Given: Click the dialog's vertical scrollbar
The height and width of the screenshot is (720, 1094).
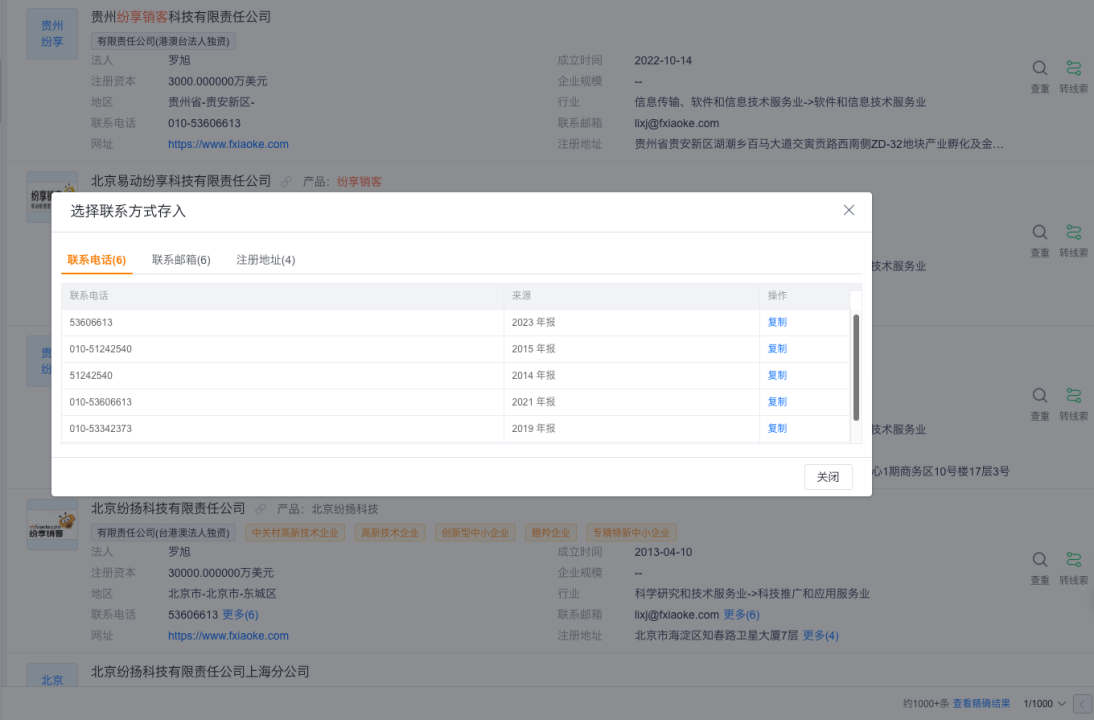Looking at the screenshot, I should click(x=856, y=367).
